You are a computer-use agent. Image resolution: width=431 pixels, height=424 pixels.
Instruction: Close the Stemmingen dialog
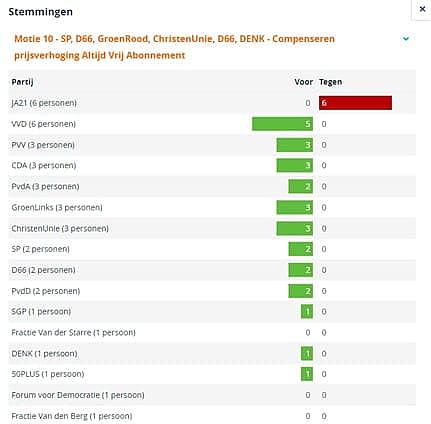click(x=422, y=9)
